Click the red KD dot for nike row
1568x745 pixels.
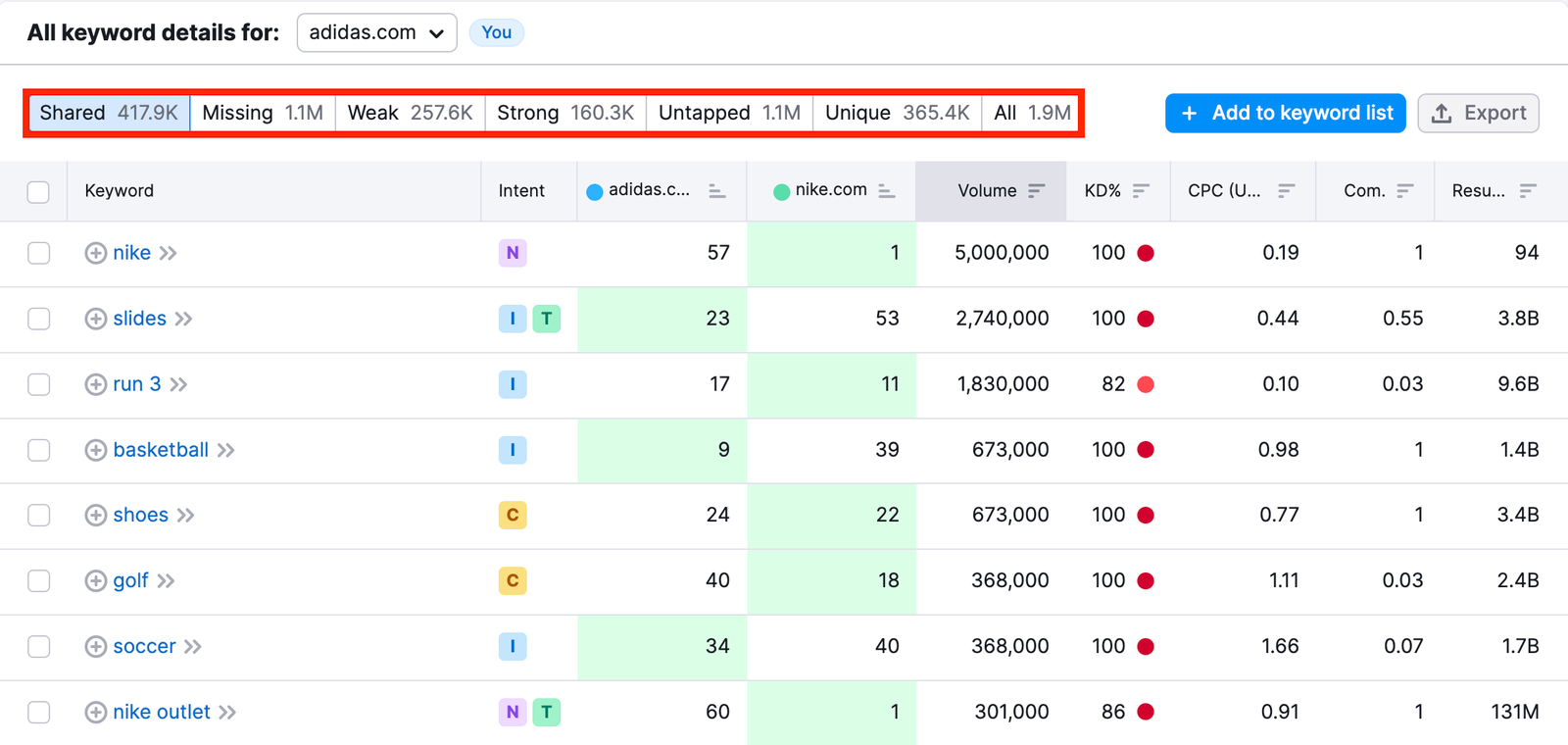tap(1146, 253)
